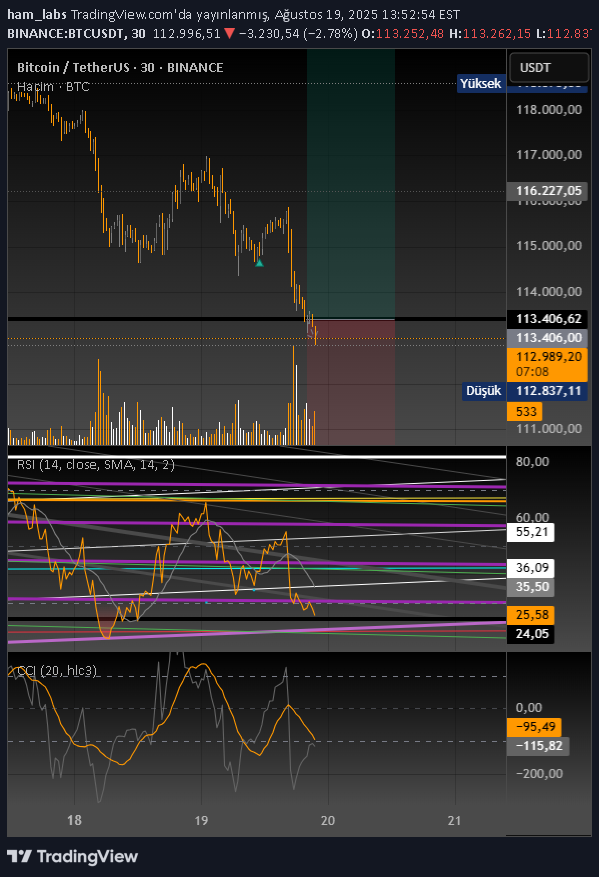Click the 114.000,00 price axis tick
Viewport: 599px width, 877px height.
point(549,291)
